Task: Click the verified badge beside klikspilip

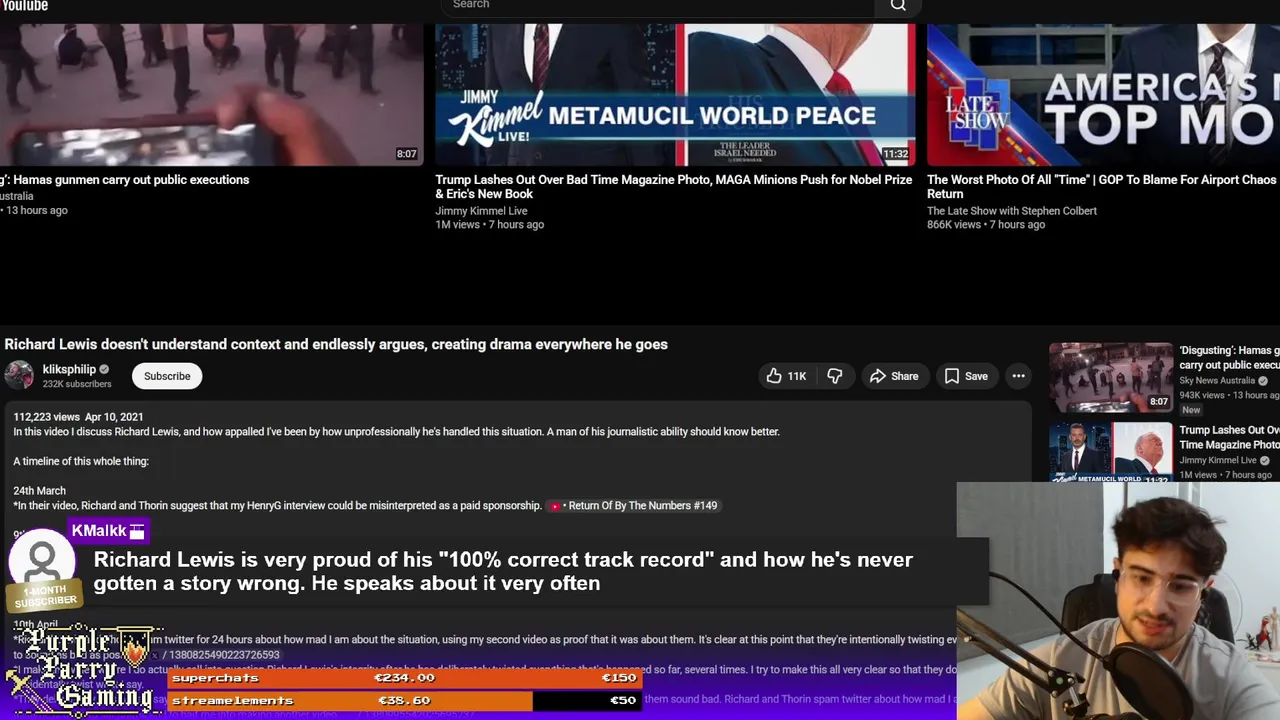Action: click(x=104, y=369)
